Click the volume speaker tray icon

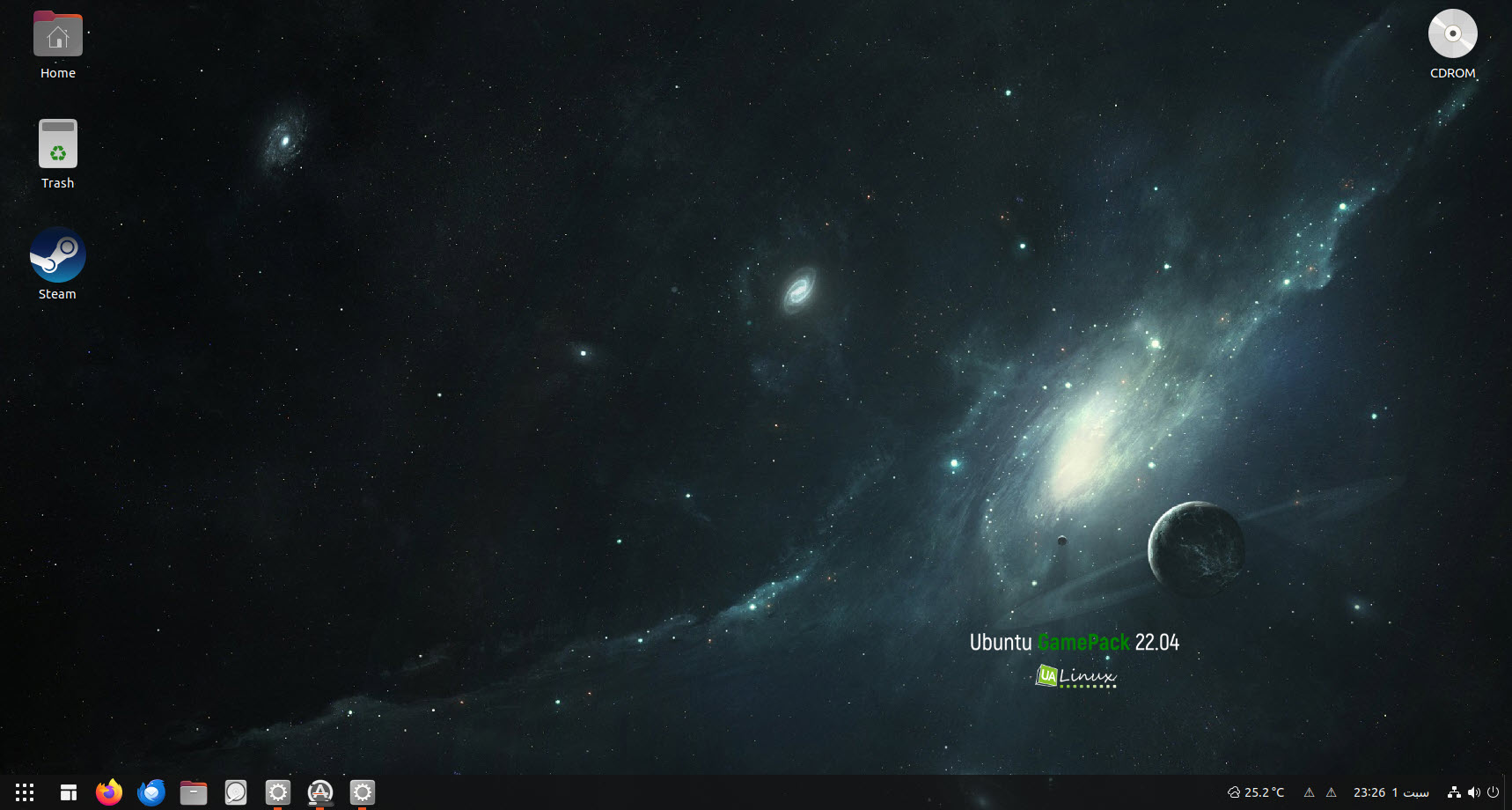[1474, 792]
